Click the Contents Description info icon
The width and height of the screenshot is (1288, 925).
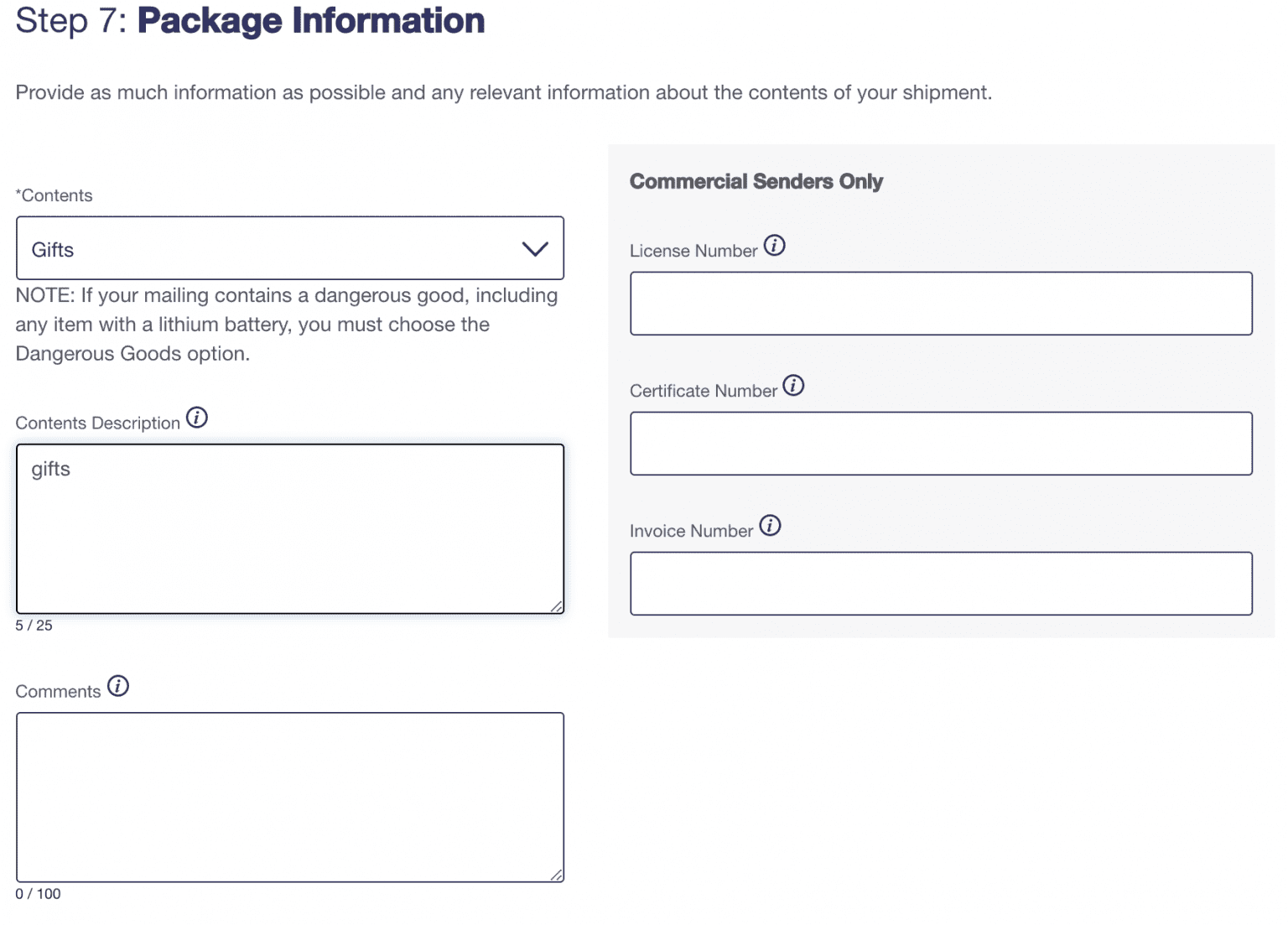(198, 418)
